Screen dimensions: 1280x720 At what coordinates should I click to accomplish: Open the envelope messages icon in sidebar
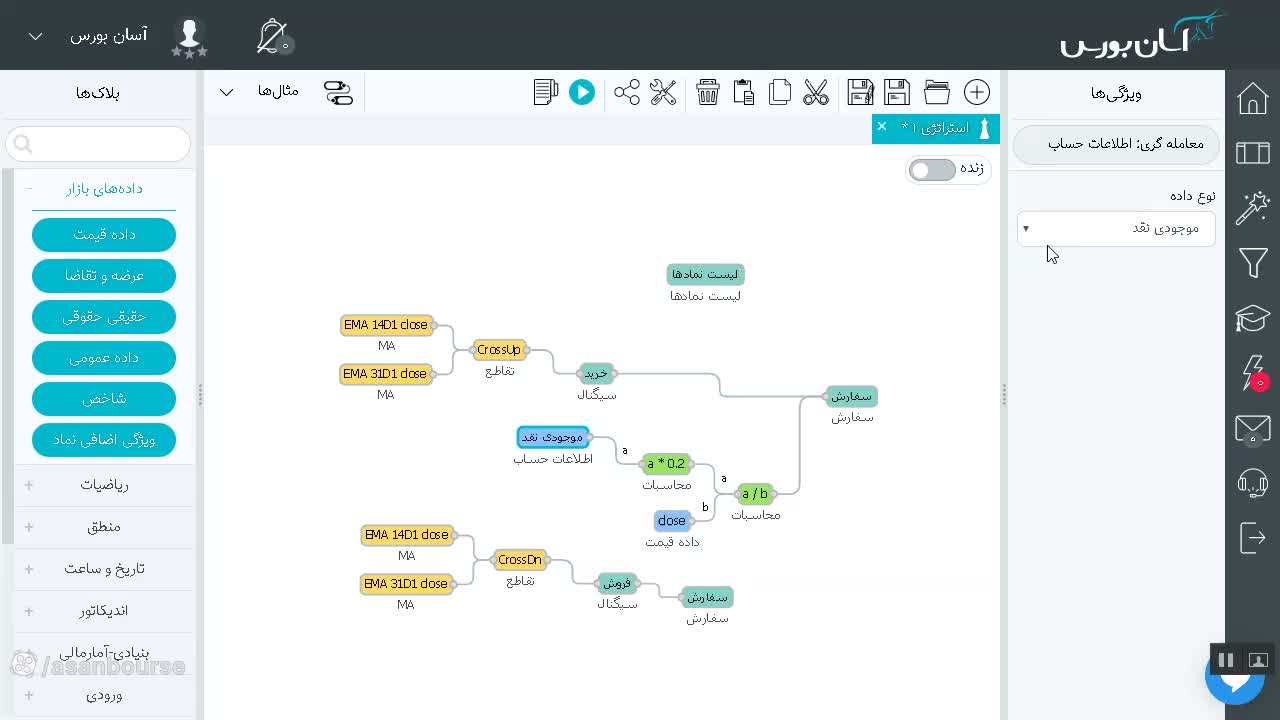coord(1253,429)
